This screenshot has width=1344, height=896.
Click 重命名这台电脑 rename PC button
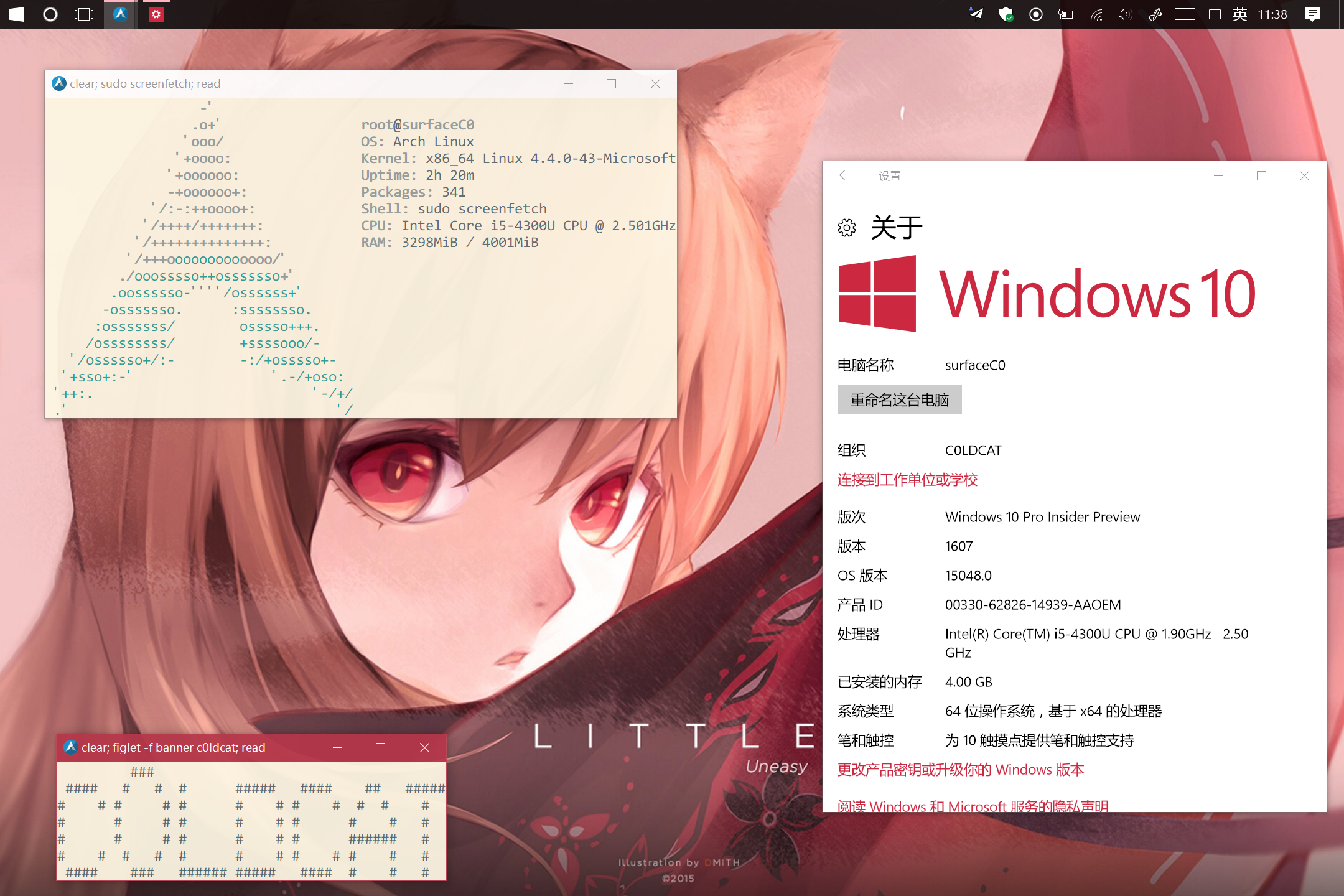tap(899, 399)
